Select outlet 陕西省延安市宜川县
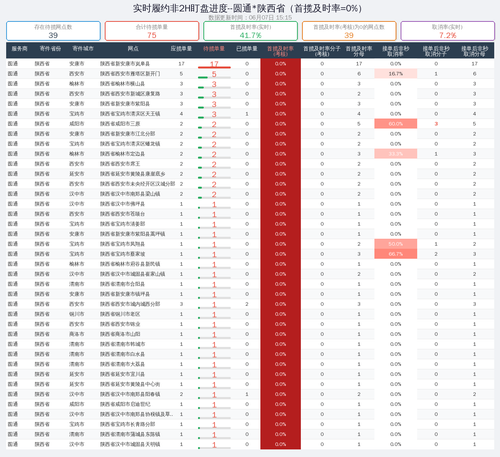This screenshot has height=457, width=500. pos(122,374)
